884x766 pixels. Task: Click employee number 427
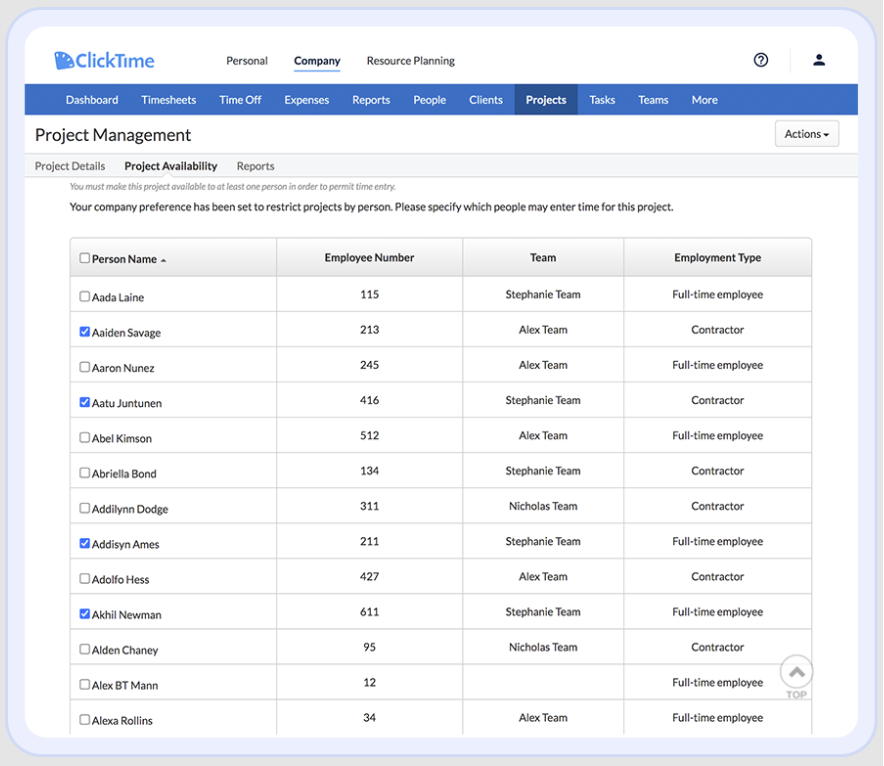369,577
